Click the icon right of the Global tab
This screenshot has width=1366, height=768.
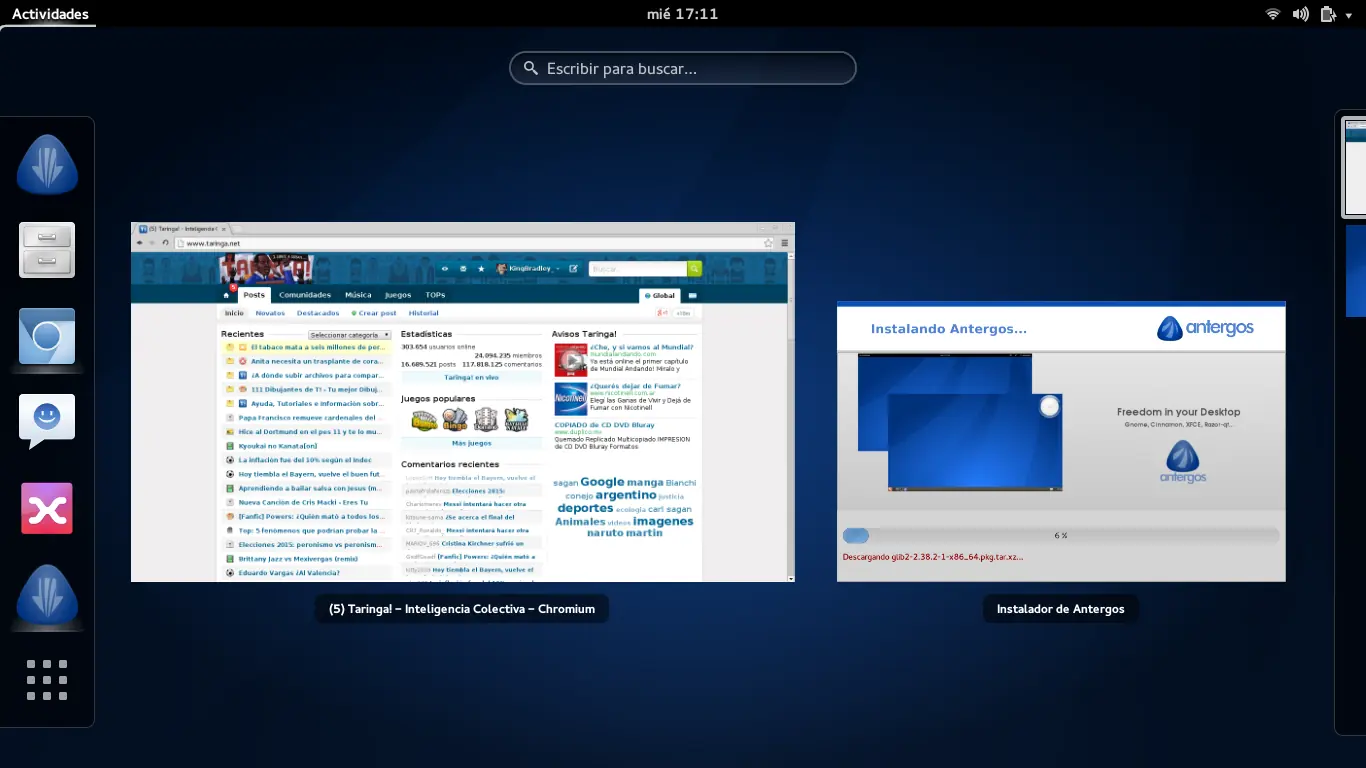coord(693,296)
